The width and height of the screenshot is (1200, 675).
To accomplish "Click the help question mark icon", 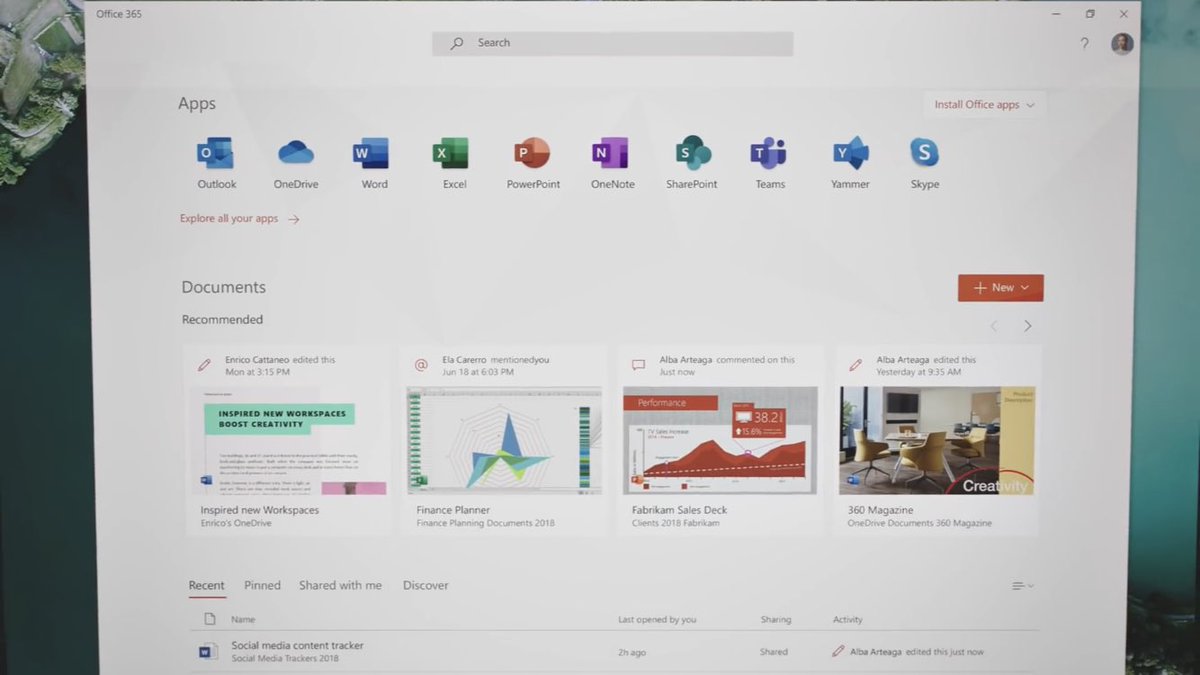I will click(1084, 44).
